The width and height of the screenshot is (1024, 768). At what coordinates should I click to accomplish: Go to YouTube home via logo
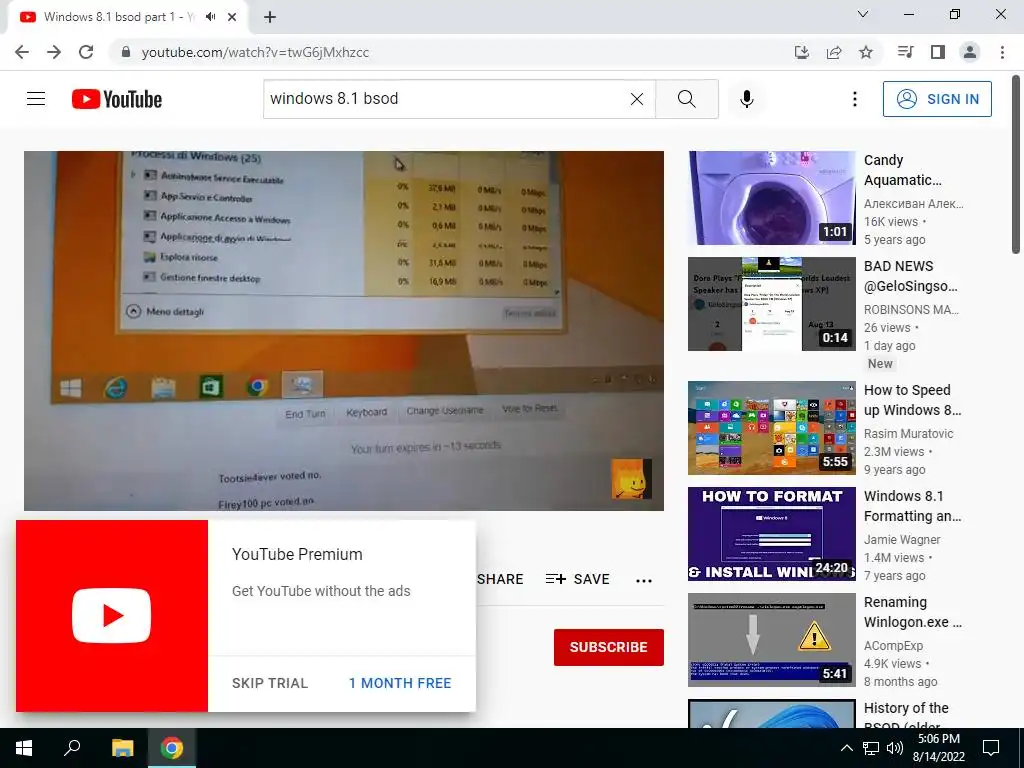pos(117,99)
